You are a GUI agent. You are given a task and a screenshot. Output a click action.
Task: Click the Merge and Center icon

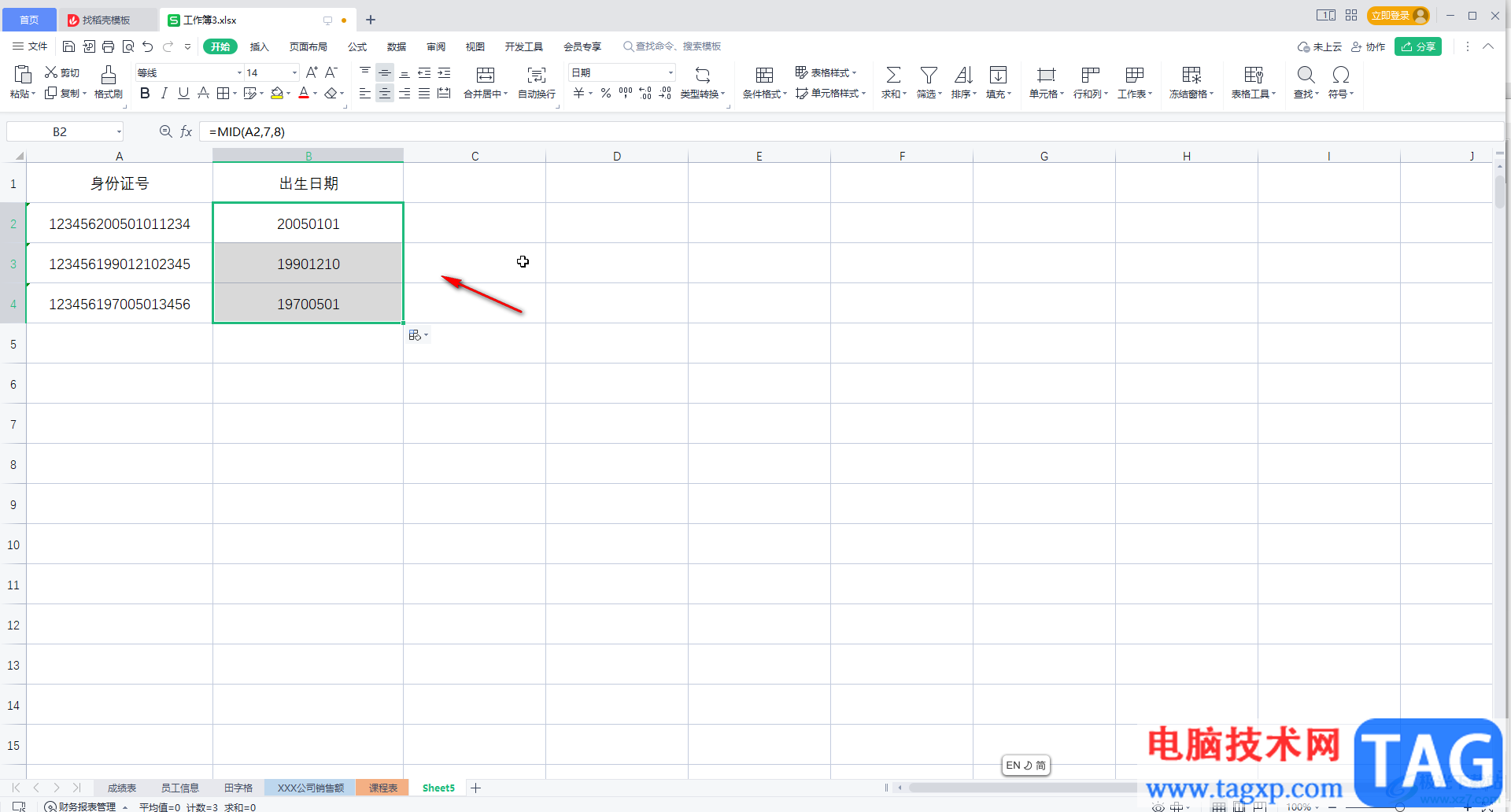(x=486, y=75)
